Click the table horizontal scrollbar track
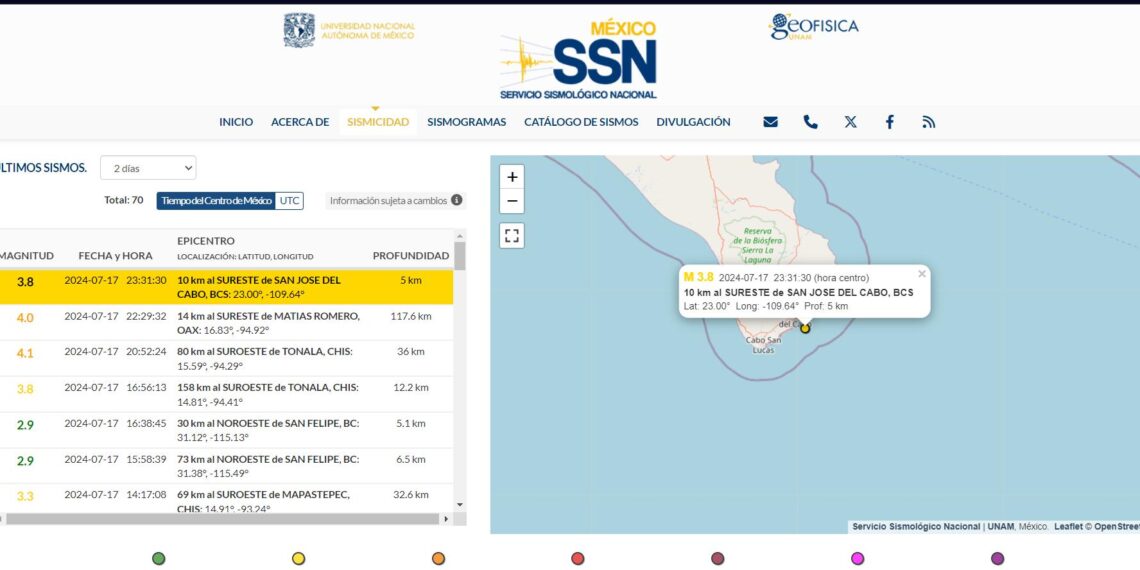 (x=222, y=519)
